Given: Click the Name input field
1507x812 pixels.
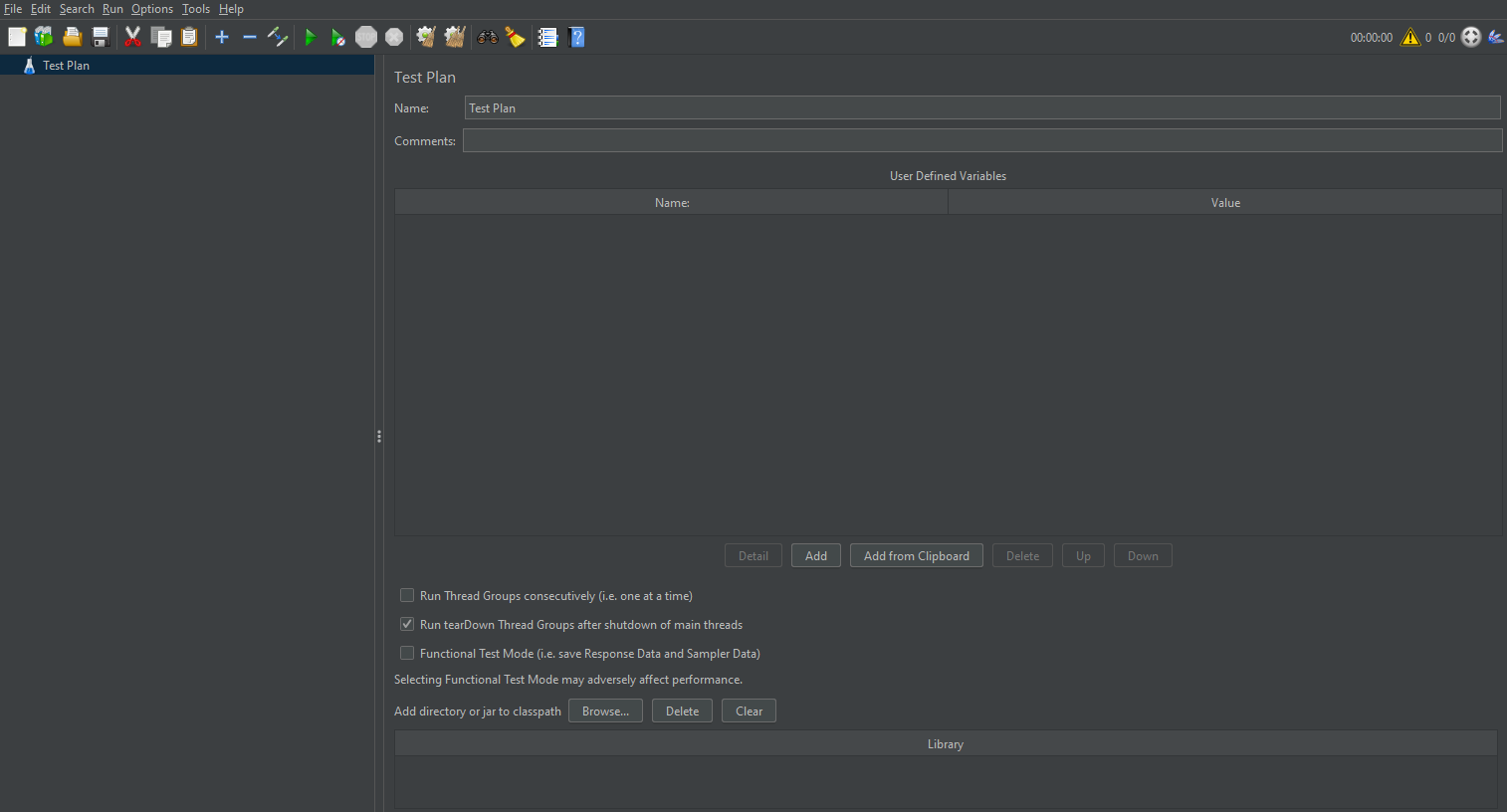Looking at the screenshot, I should pos(982,107).
